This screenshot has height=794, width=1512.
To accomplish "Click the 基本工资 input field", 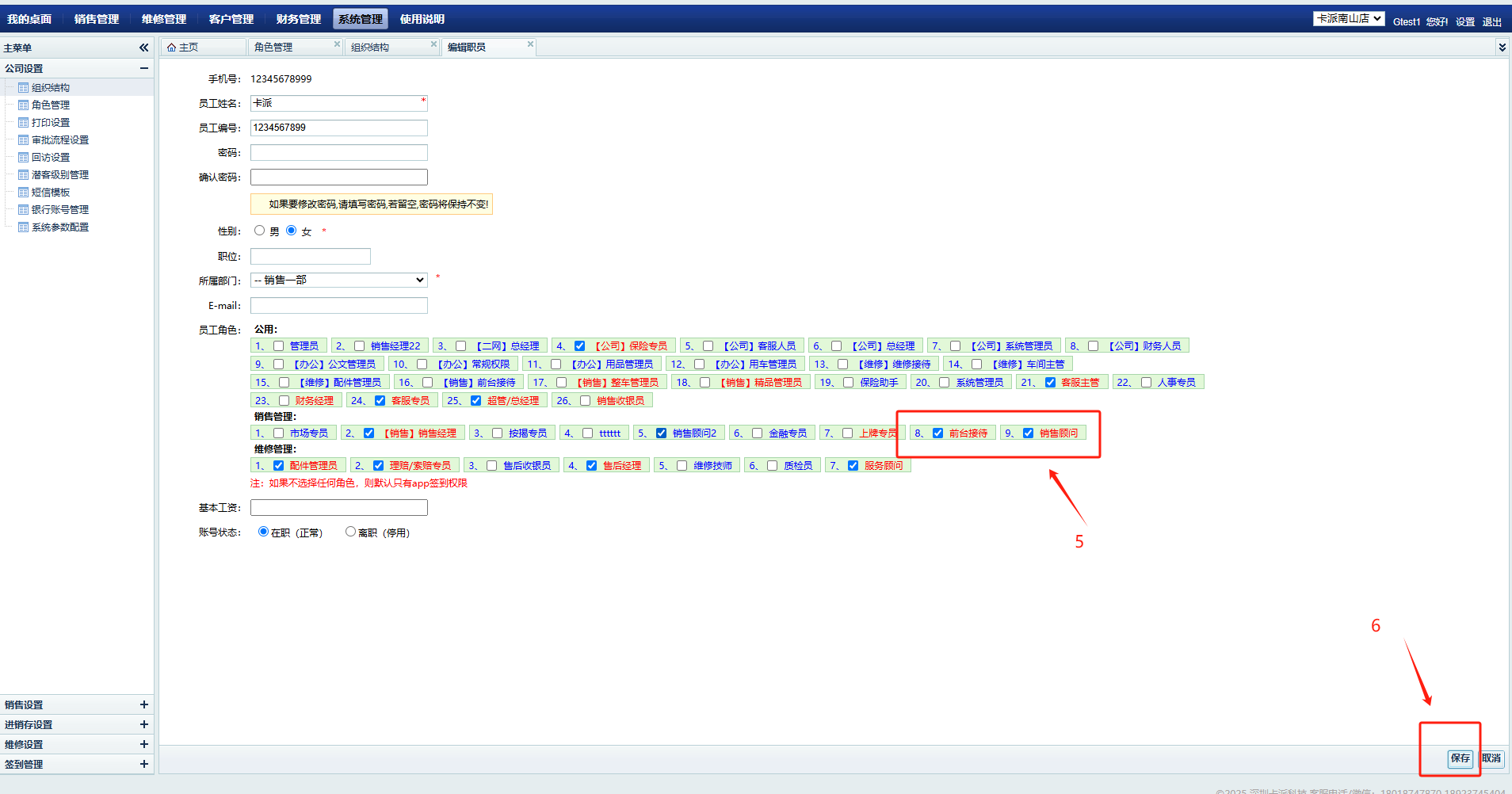I will (338, 508).
